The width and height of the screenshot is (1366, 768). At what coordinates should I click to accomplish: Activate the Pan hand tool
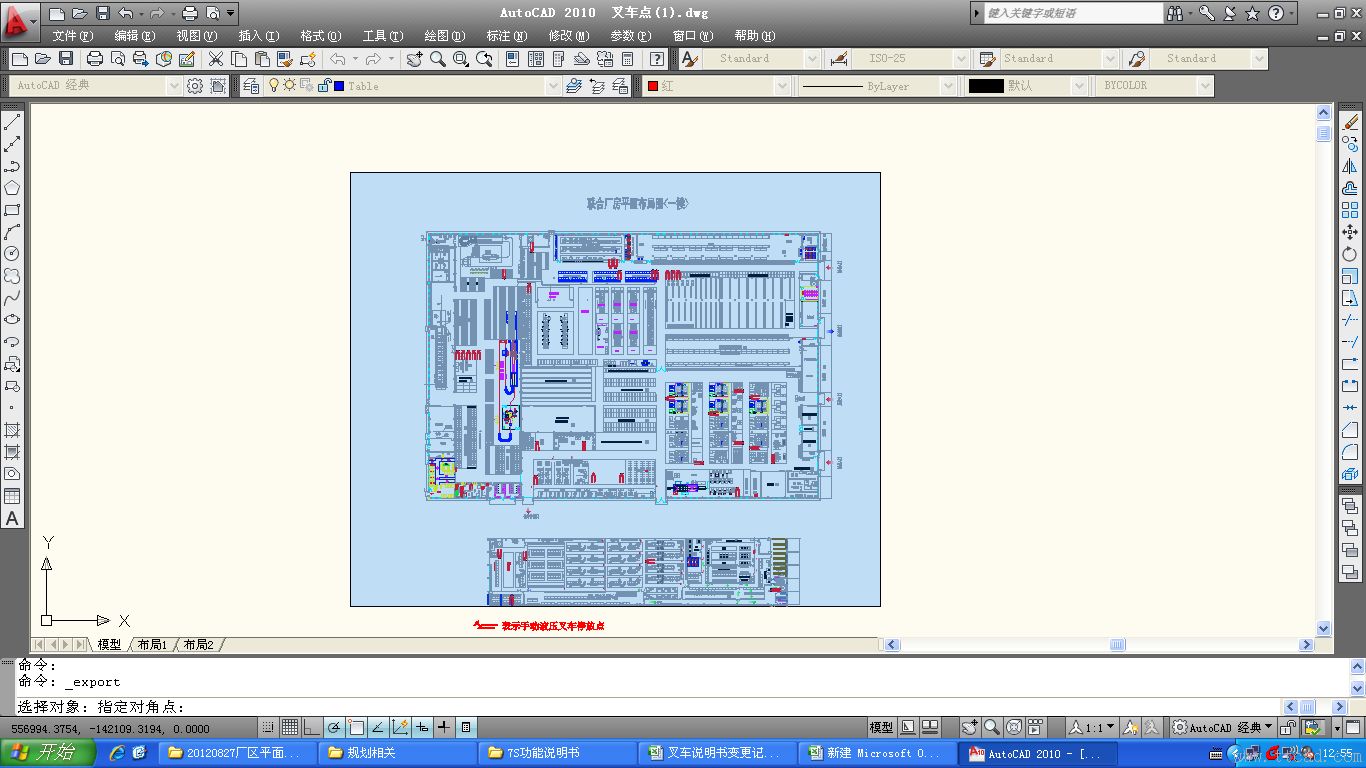point(414,59)
